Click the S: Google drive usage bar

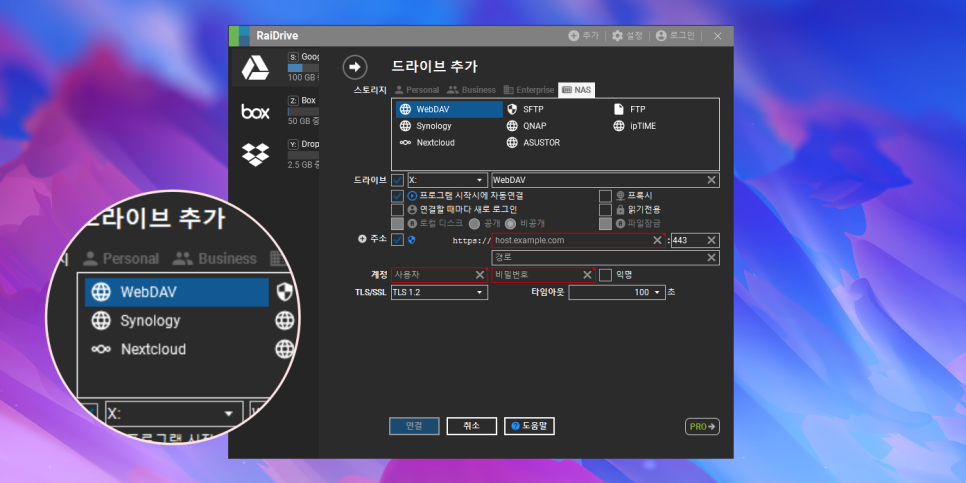pos(303,68)
